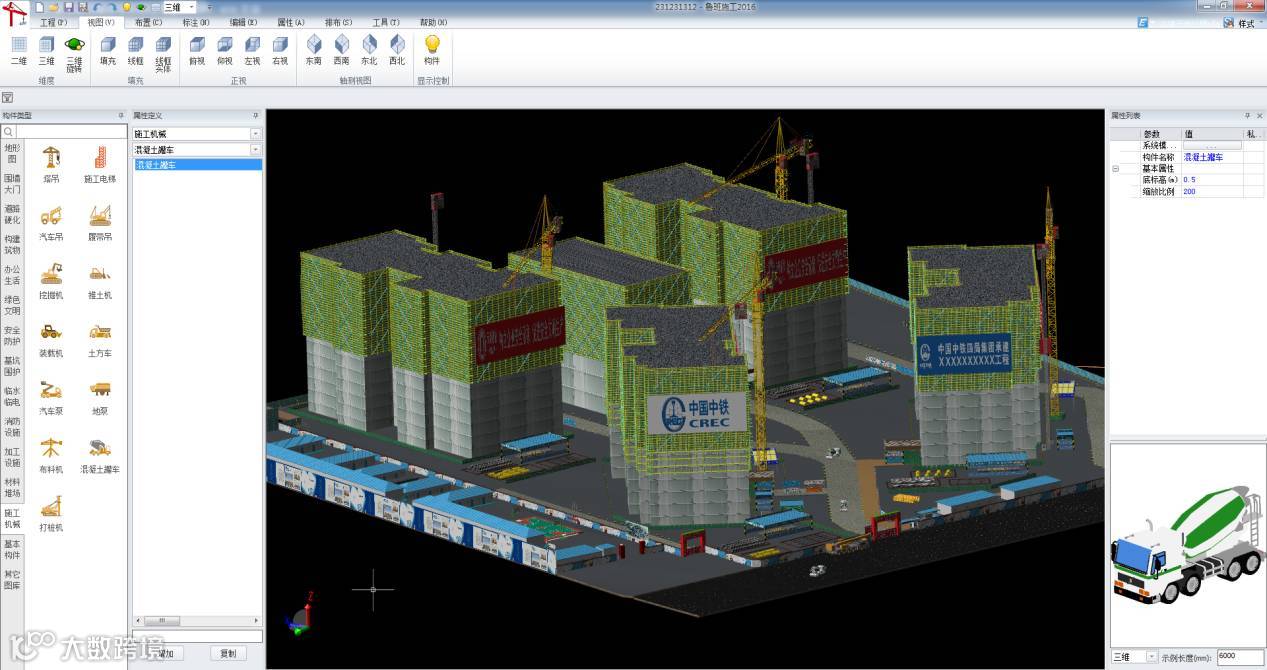Pick the 汽车泵 truck pump component
The height and width of the screenshot is (670, 1267).
[x=51, y=397]
